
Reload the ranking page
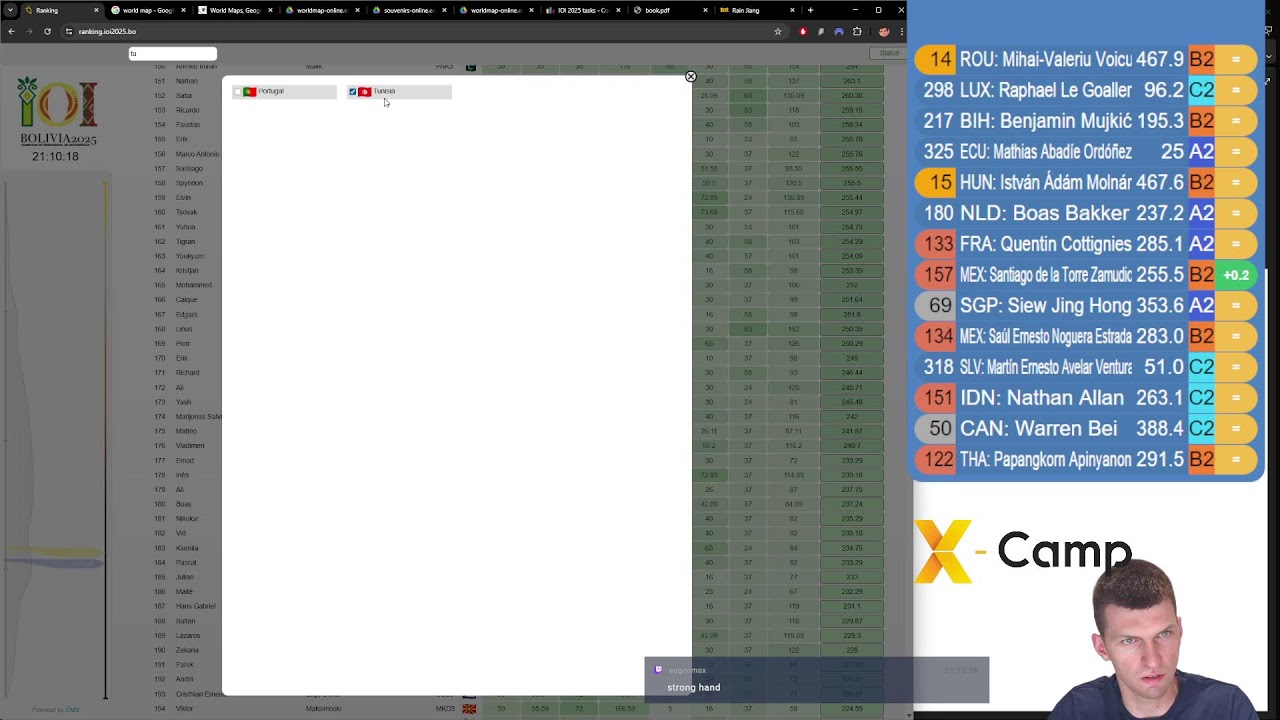tap(47, 31)
